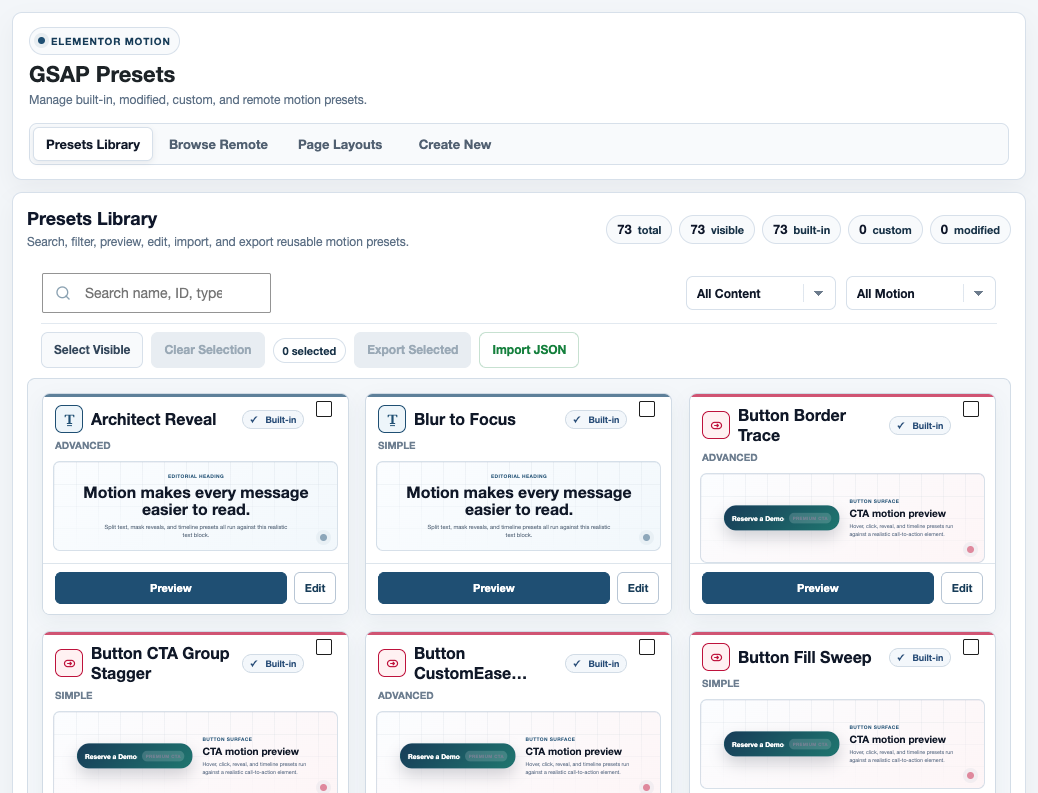Image resolution: width=1038 pixels, height=793 pixels.
Task: Edit the Blur to Focus preset
Action: coord(638,588)
